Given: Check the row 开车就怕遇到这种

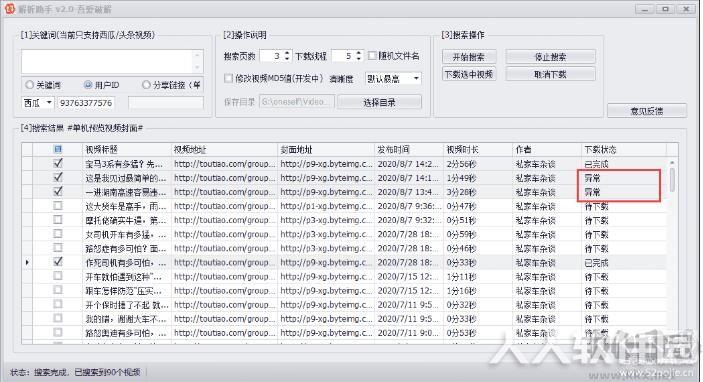Looking at the screenshot, I should [x=58, y=276].
